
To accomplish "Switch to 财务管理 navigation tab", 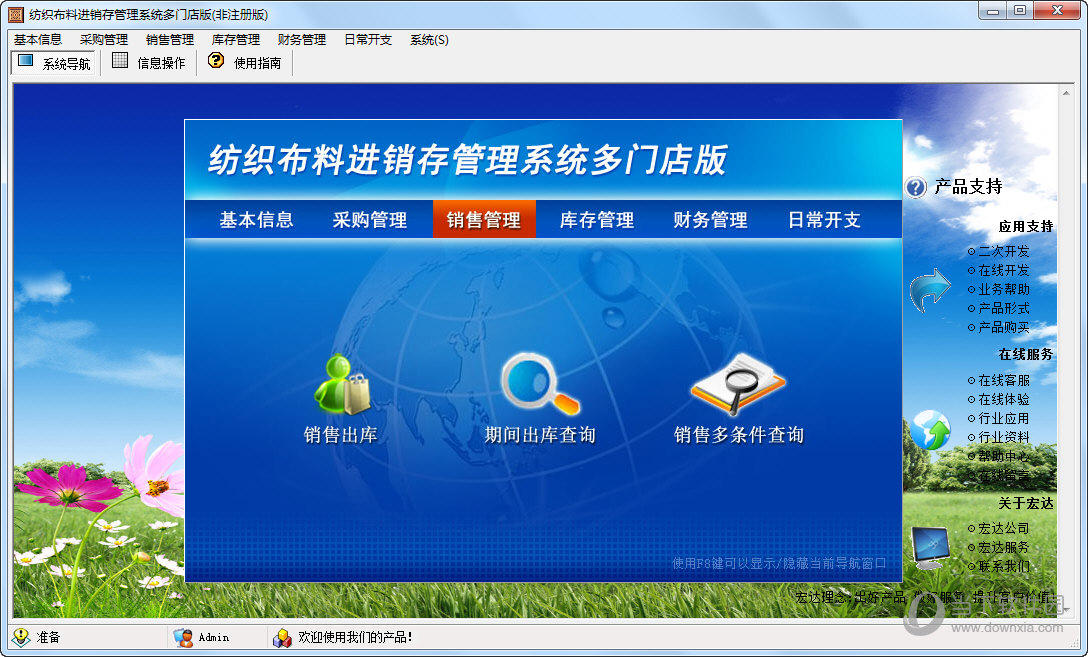I will coord(710,220).
